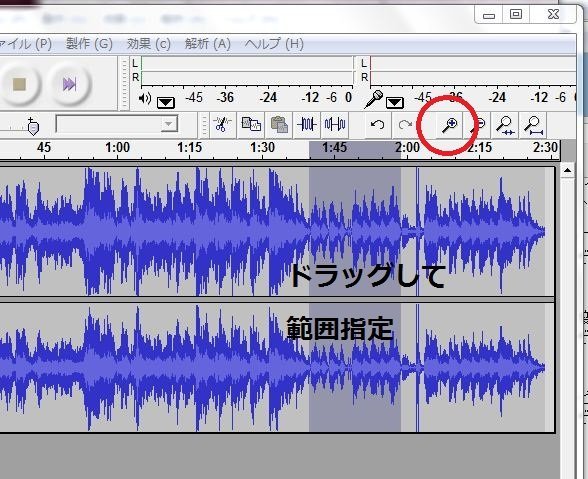
Task: Click the Silence audio icon
Action: click(335, 125)
